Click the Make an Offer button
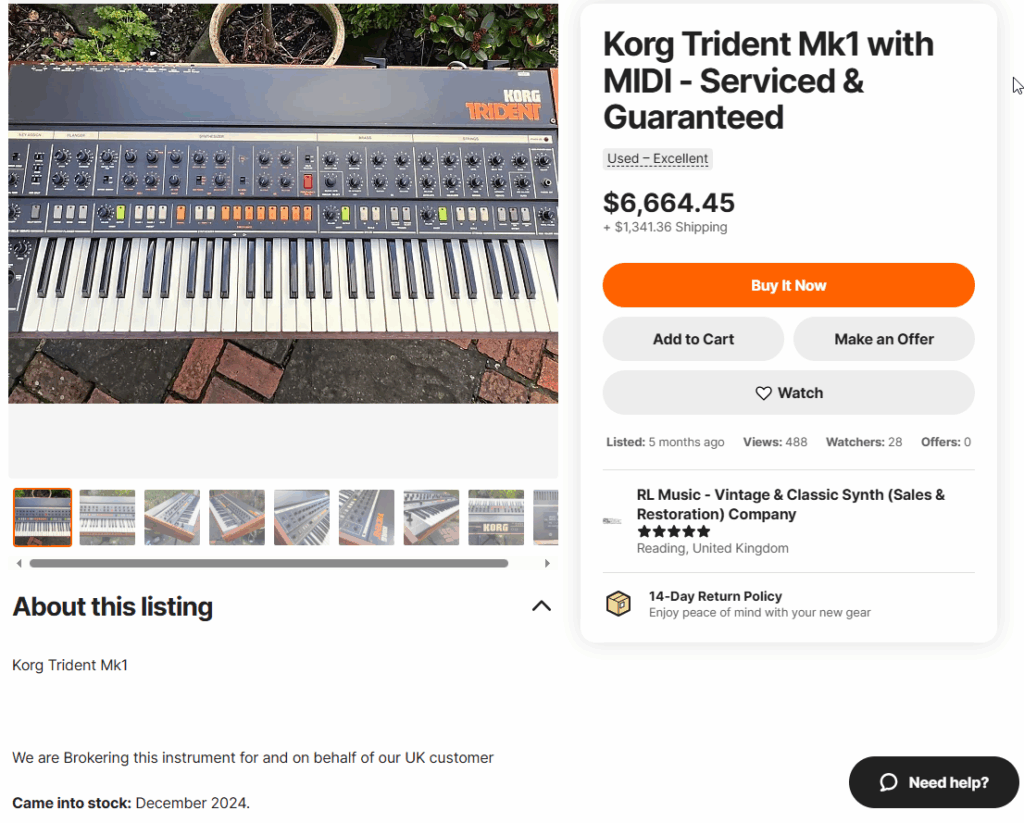 point(884,339)
